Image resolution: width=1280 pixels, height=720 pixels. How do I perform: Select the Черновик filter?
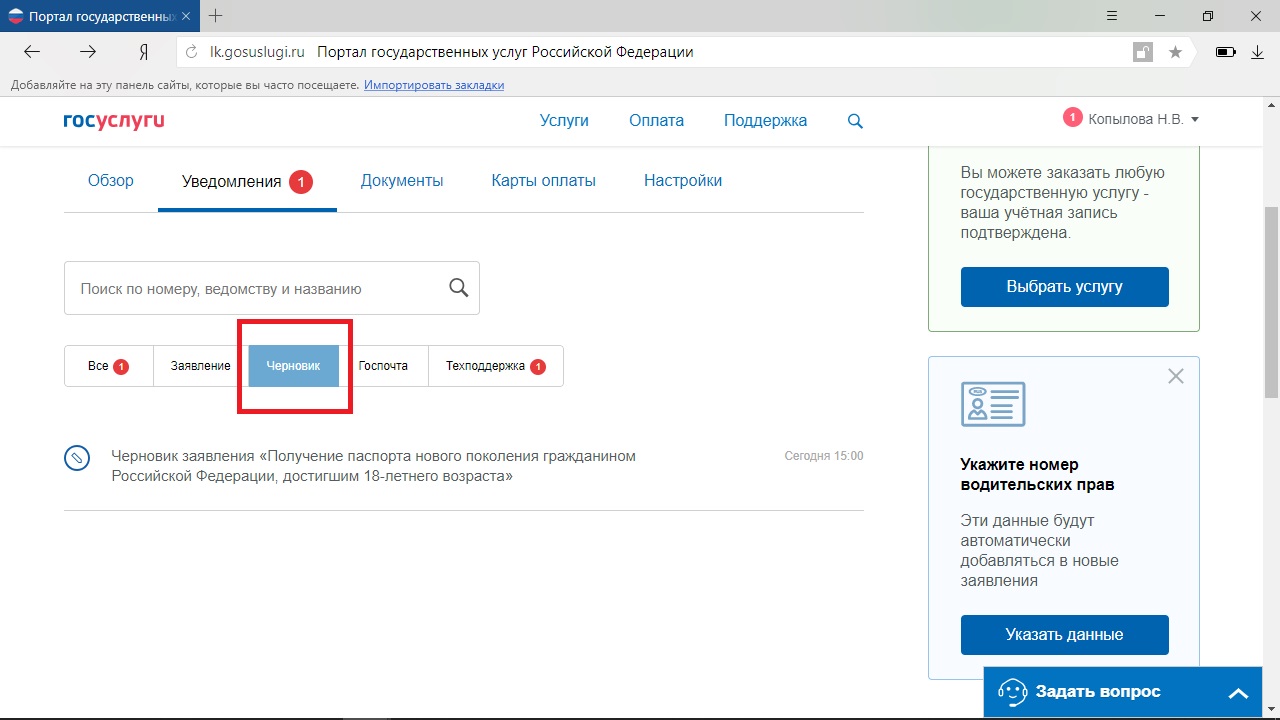[293, 366]
